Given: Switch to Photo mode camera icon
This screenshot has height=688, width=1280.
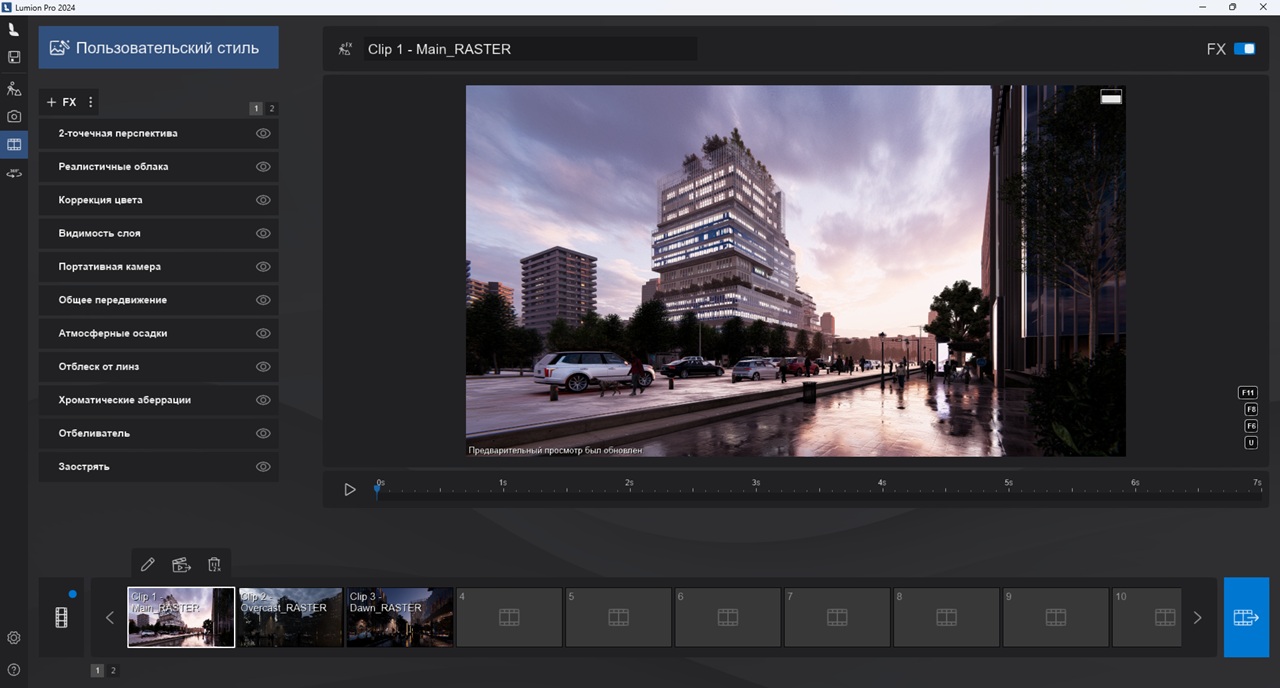Looking at the screenshot, I should (x=14, y=116).
